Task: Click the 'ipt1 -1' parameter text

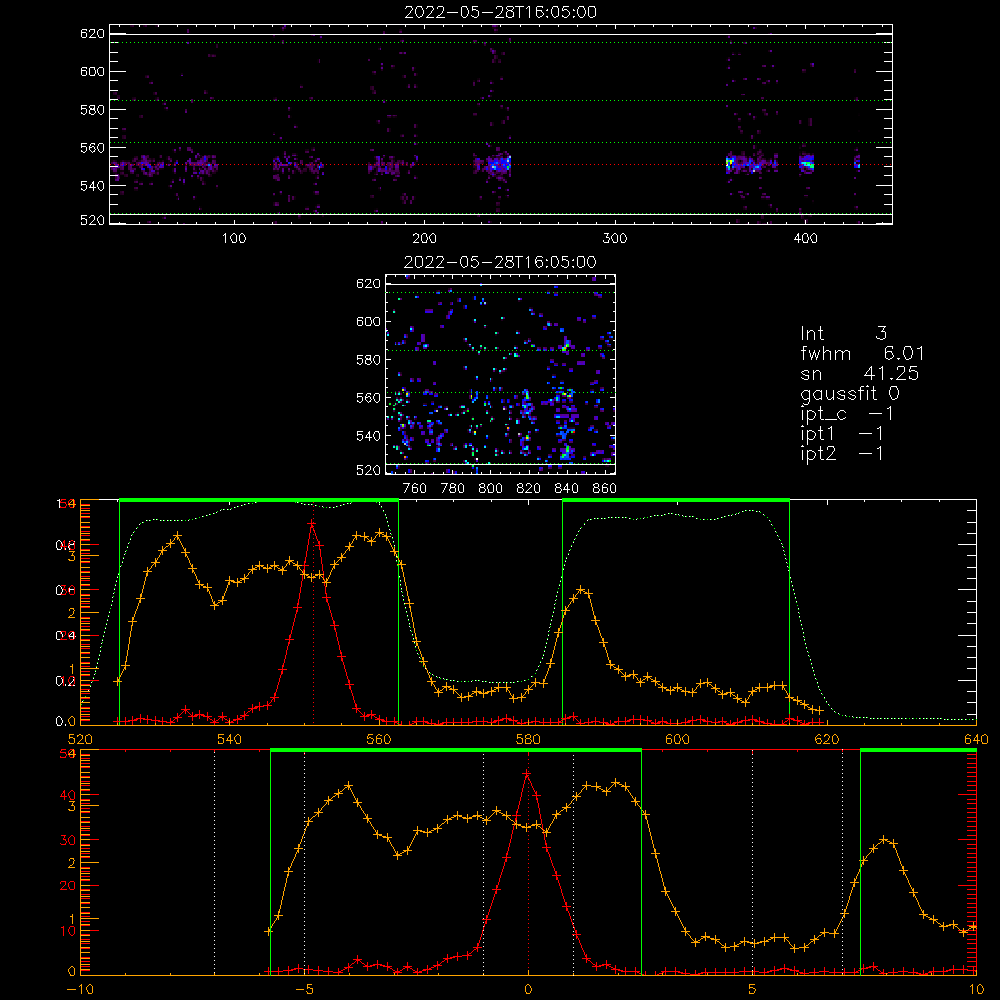Action: (x=841, y=434)
